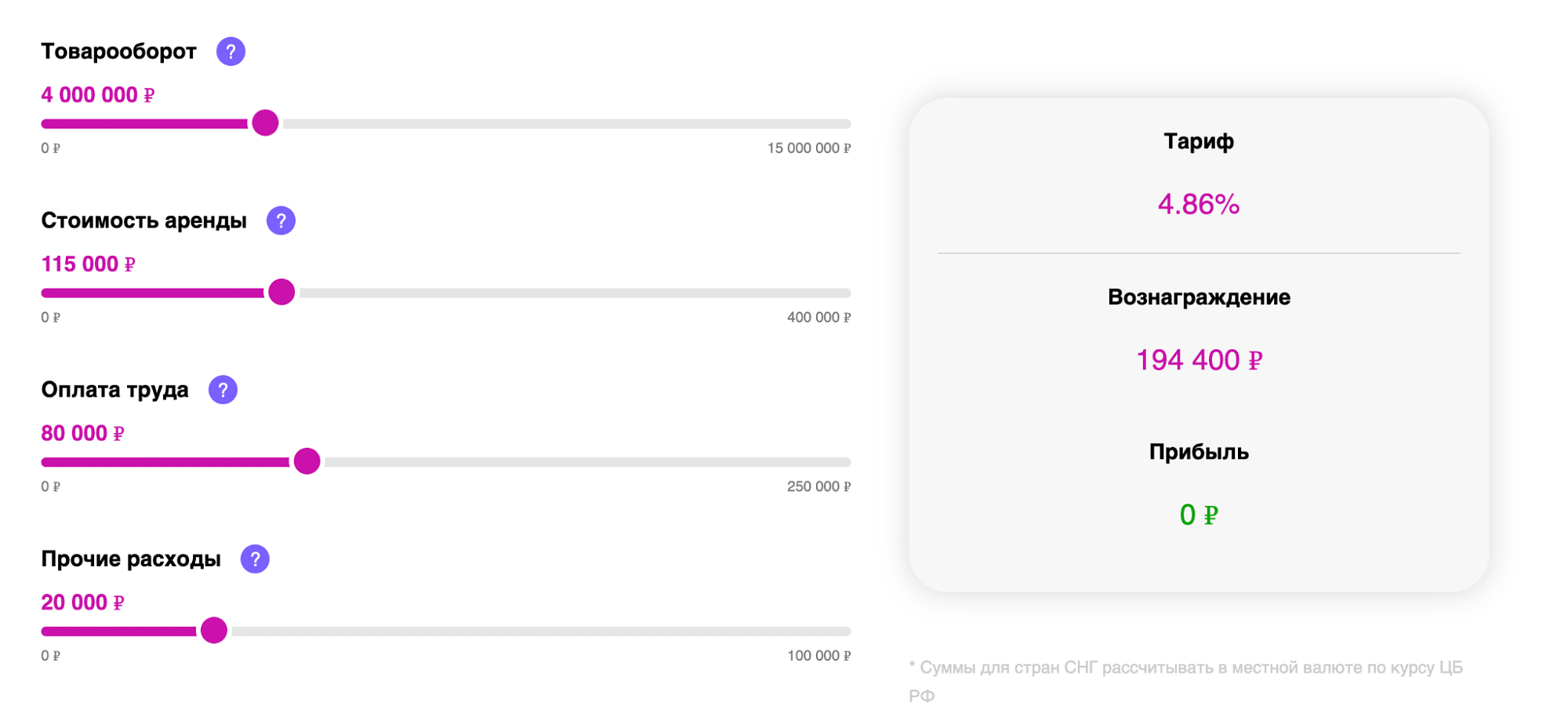Click the green 0 ₽ profit value

1198,515
